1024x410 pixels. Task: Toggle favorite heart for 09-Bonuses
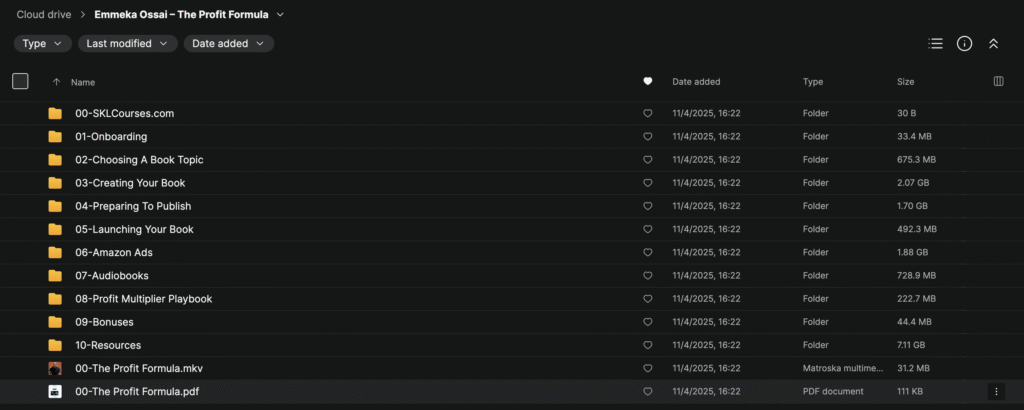(648, 322)
